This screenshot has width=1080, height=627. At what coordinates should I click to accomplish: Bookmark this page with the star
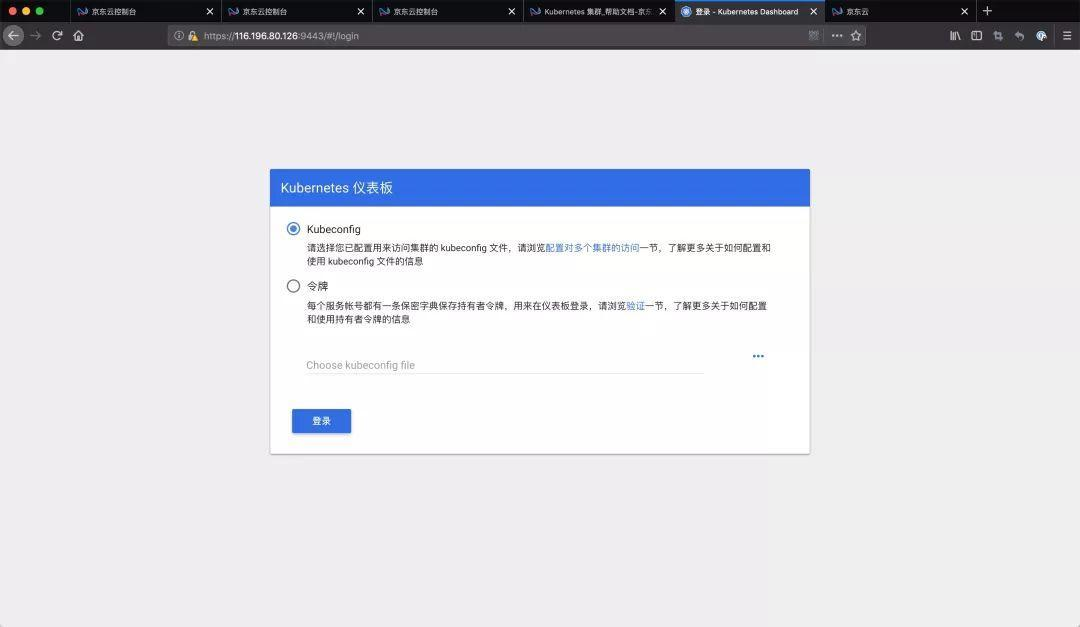coord(856,36)
